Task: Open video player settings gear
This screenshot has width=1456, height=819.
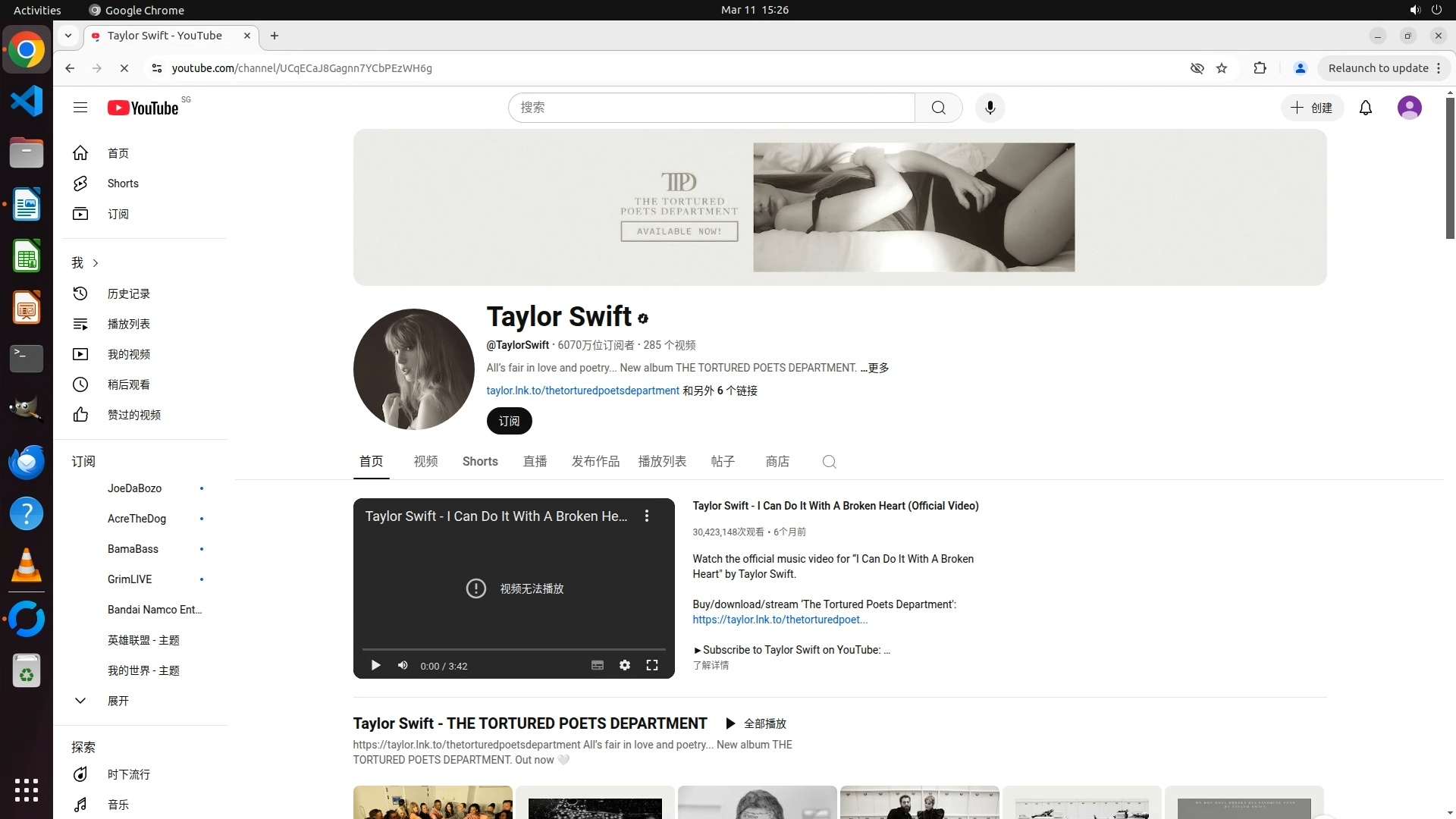Action: pos(624,665)
